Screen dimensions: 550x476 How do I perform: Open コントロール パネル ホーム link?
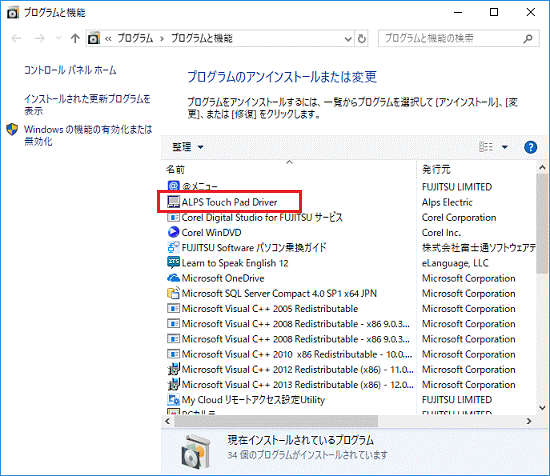pos(70,70)
